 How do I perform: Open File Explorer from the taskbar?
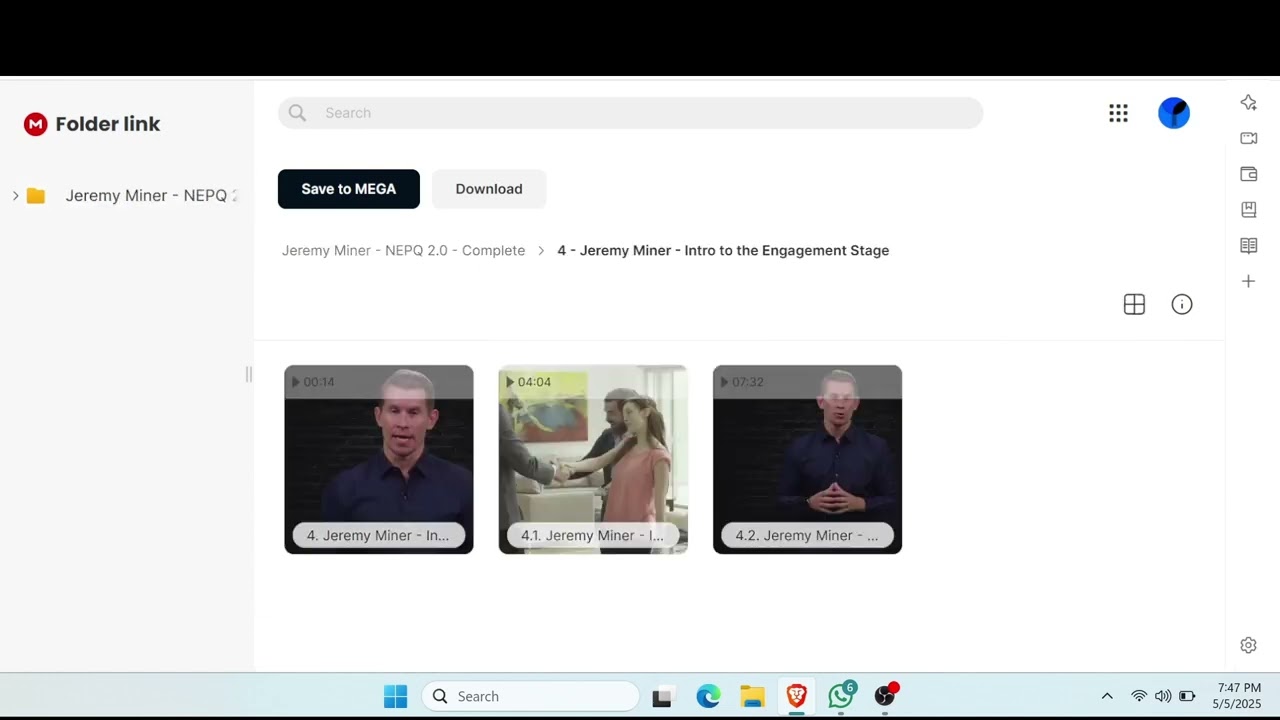coord(752,696)
